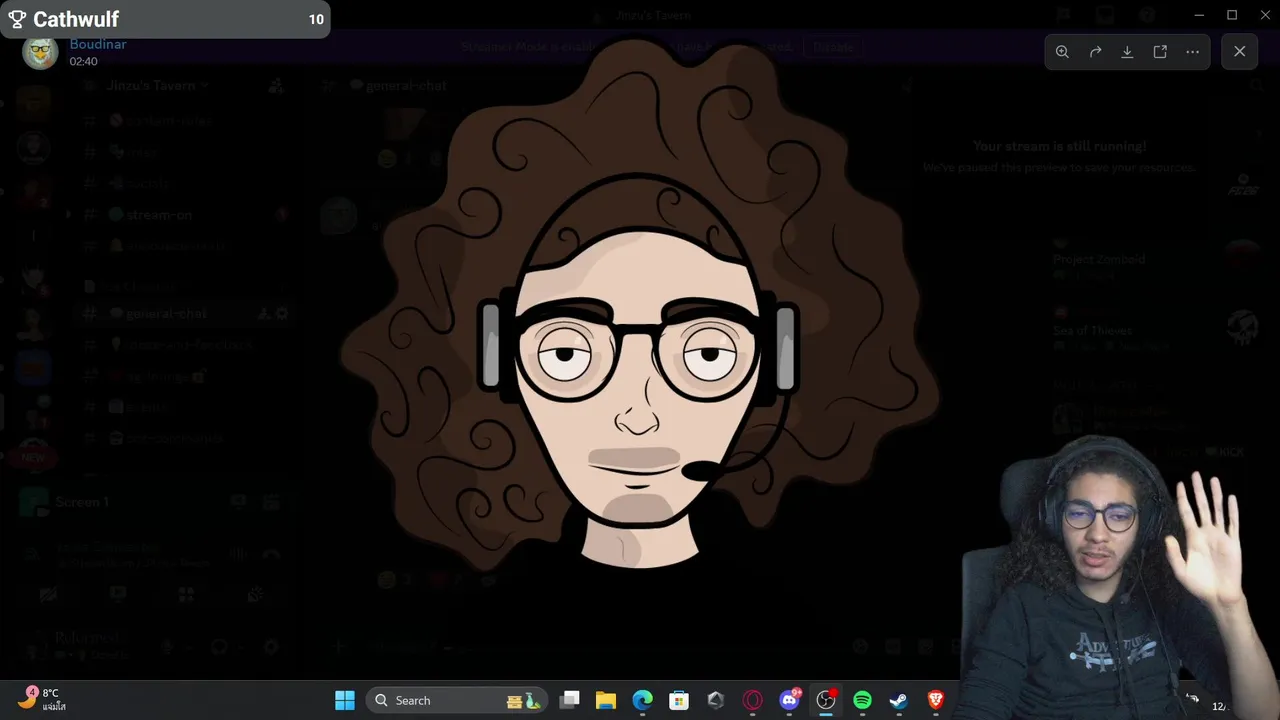The height and width of the screenshot is (720, 1280).
Task: Forward the image using the curved arrow icon
Action: pyautogui.click(x=1095, y=52)
